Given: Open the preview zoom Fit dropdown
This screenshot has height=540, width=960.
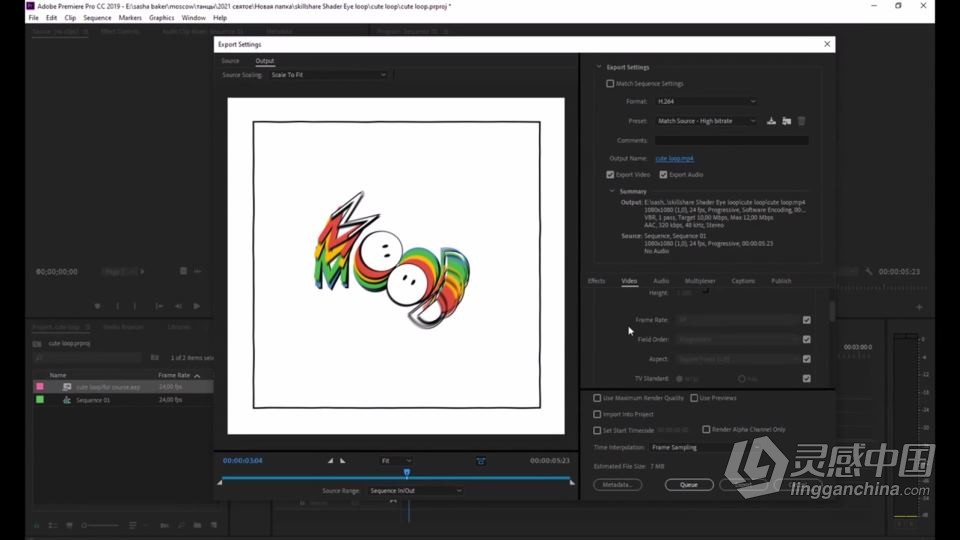Looking at the screenshot, I should pyautogui.click(x=396, y=461).
